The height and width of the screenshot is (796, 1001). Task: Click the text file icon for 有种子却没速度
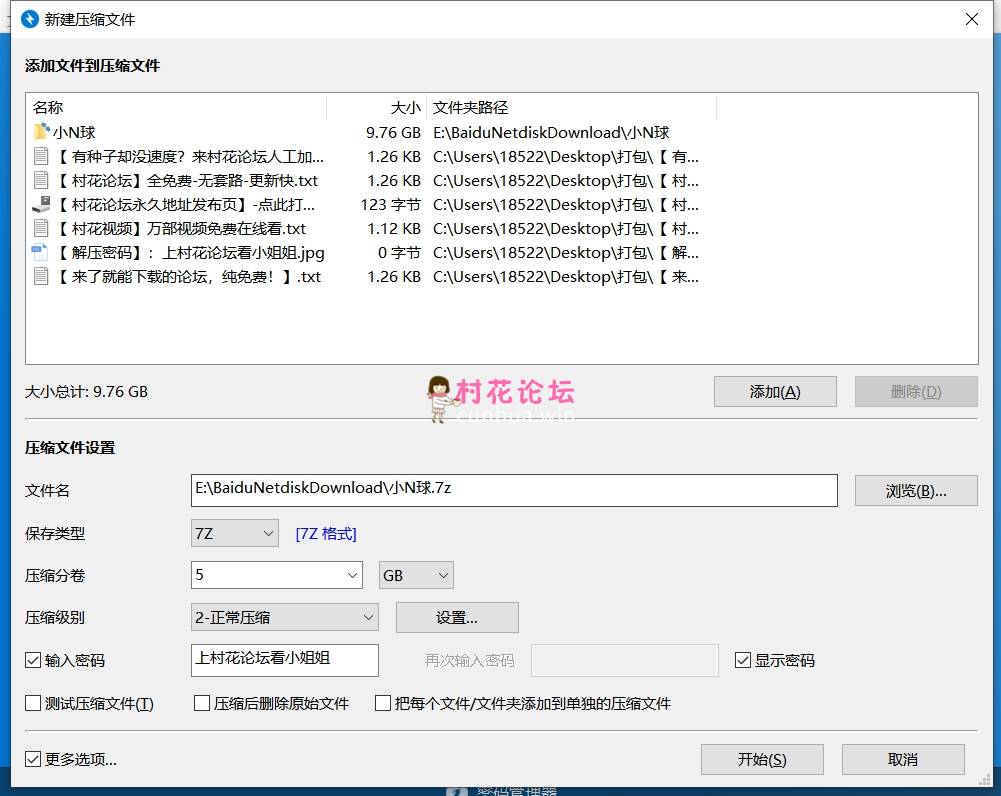pyautogui.click(x=41, y=156)
